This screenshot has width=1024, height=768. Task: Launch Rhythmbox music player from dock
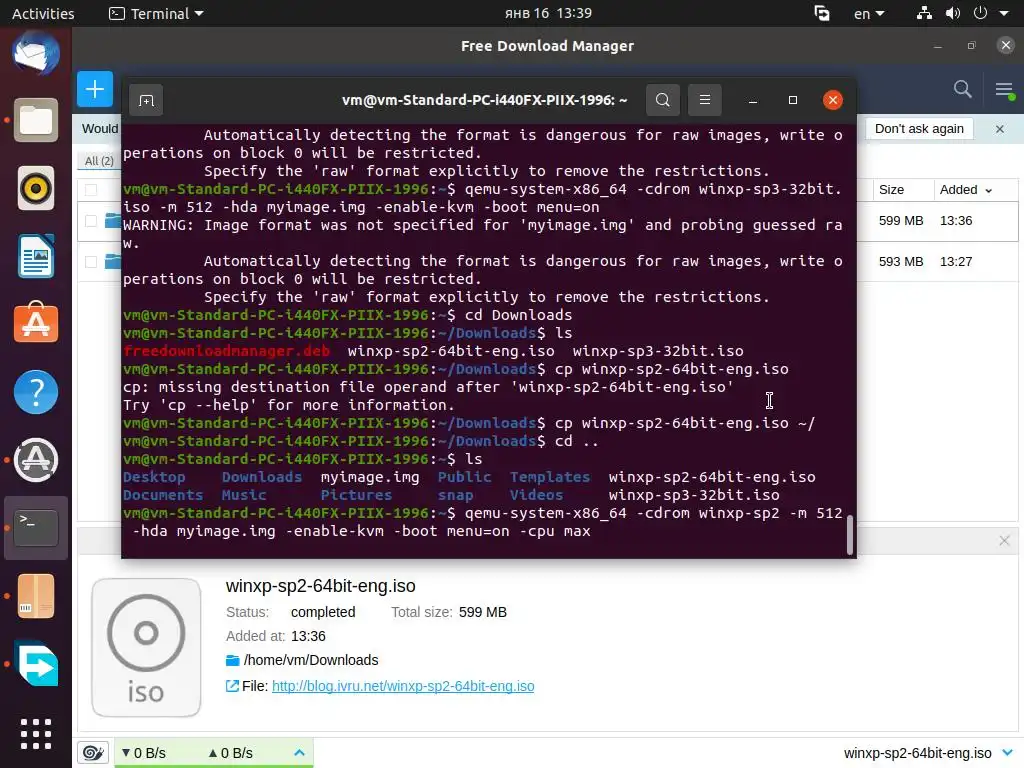pos(36,189)
